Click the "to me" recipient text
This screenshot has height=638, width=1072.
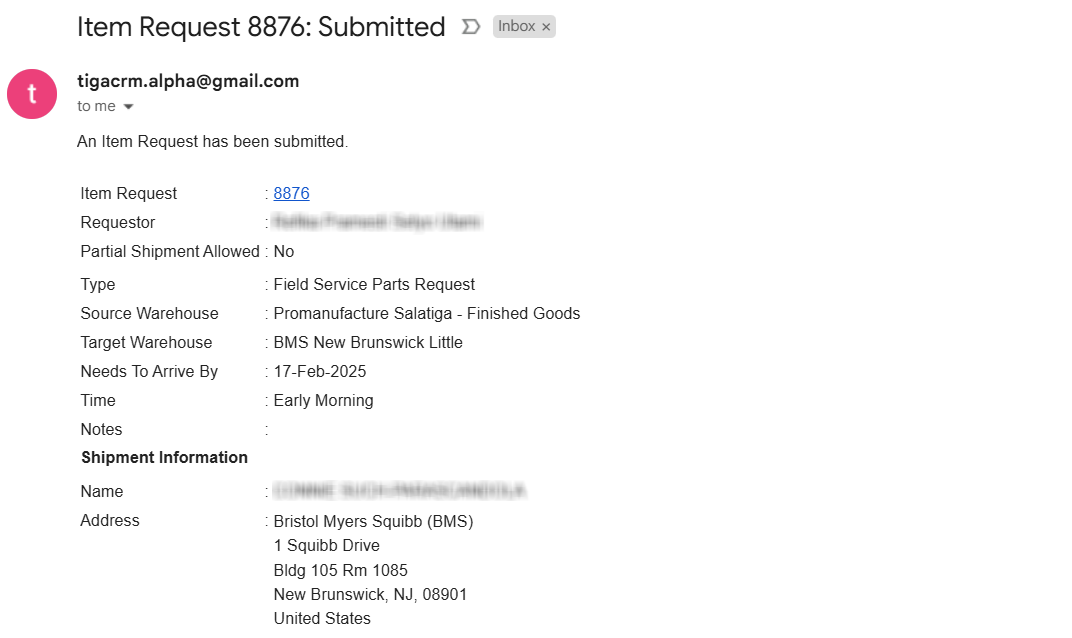96,106
